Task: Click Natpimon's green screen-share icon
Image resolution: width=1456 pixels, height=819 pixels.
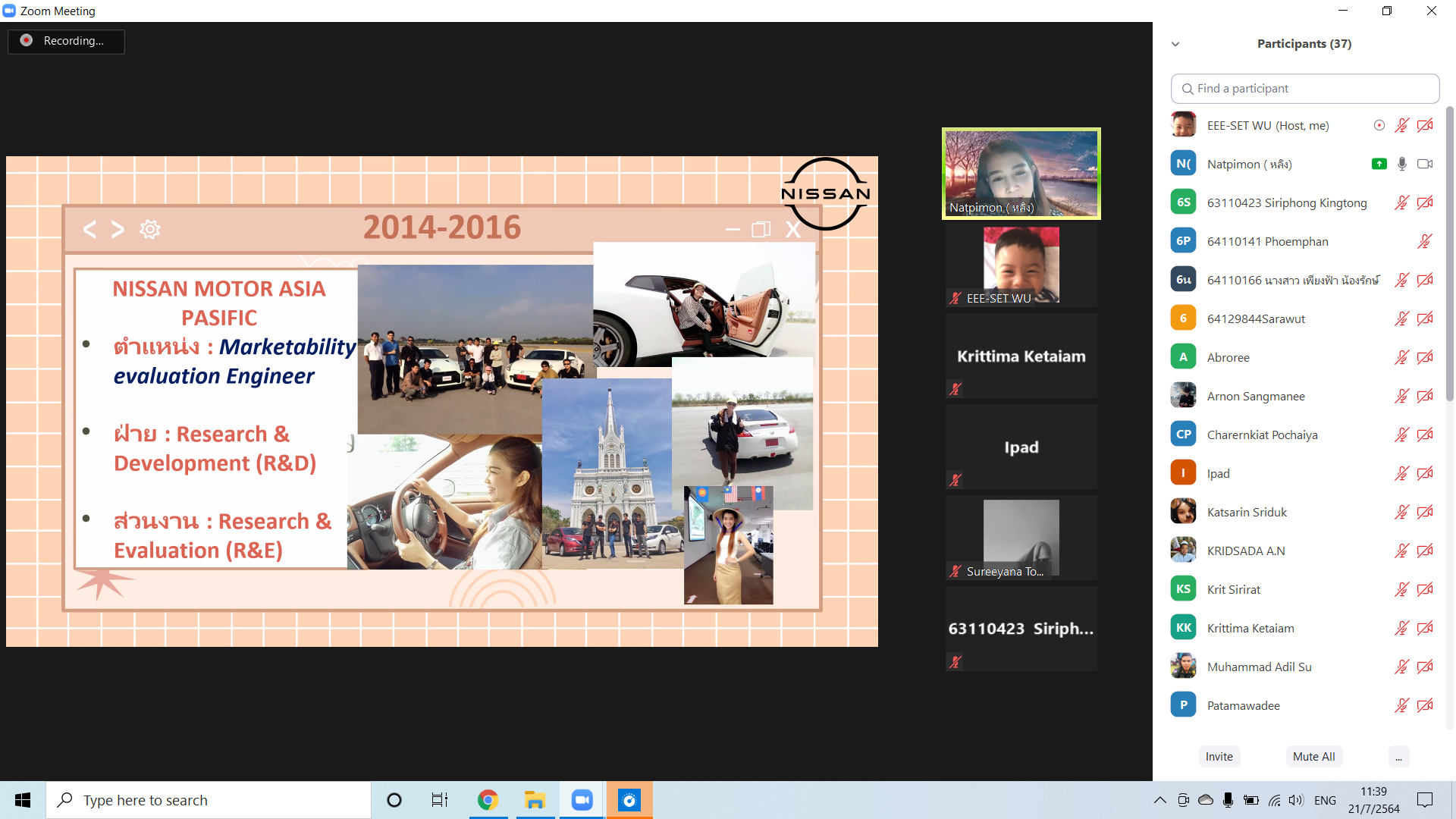Action: pos(1379,164)
